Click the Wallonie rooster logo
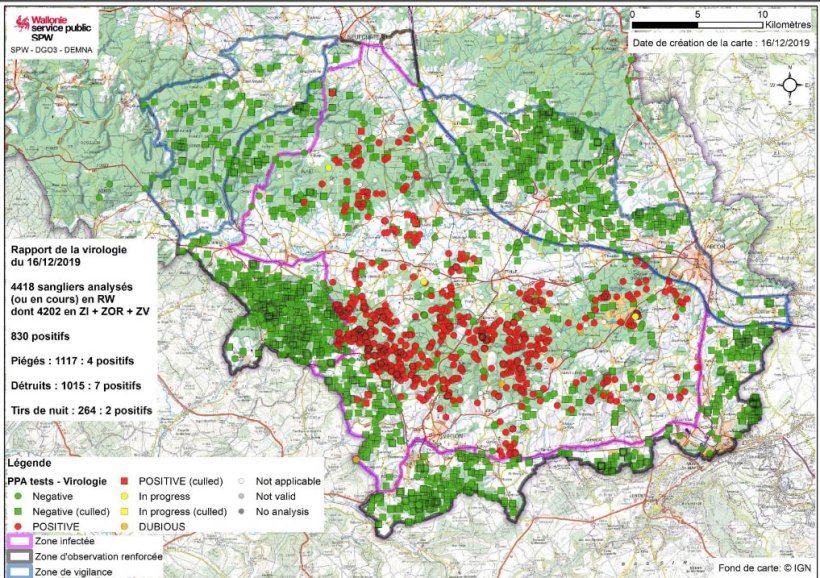Image resolution: width=820 pixels, height=578 pixels. tap(17, 22)
